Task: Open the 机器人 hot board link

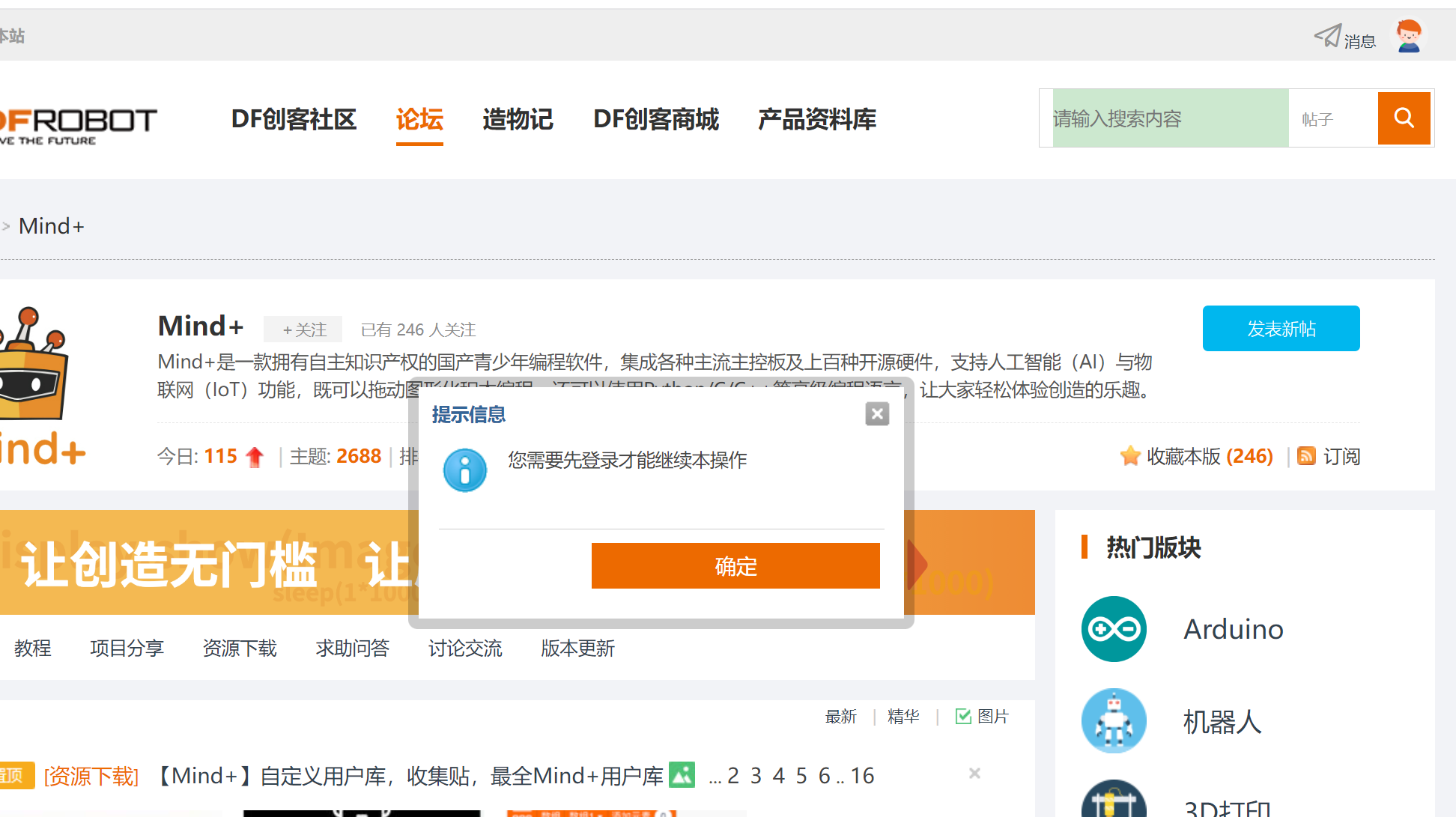Action: (x=1222, y=722)
